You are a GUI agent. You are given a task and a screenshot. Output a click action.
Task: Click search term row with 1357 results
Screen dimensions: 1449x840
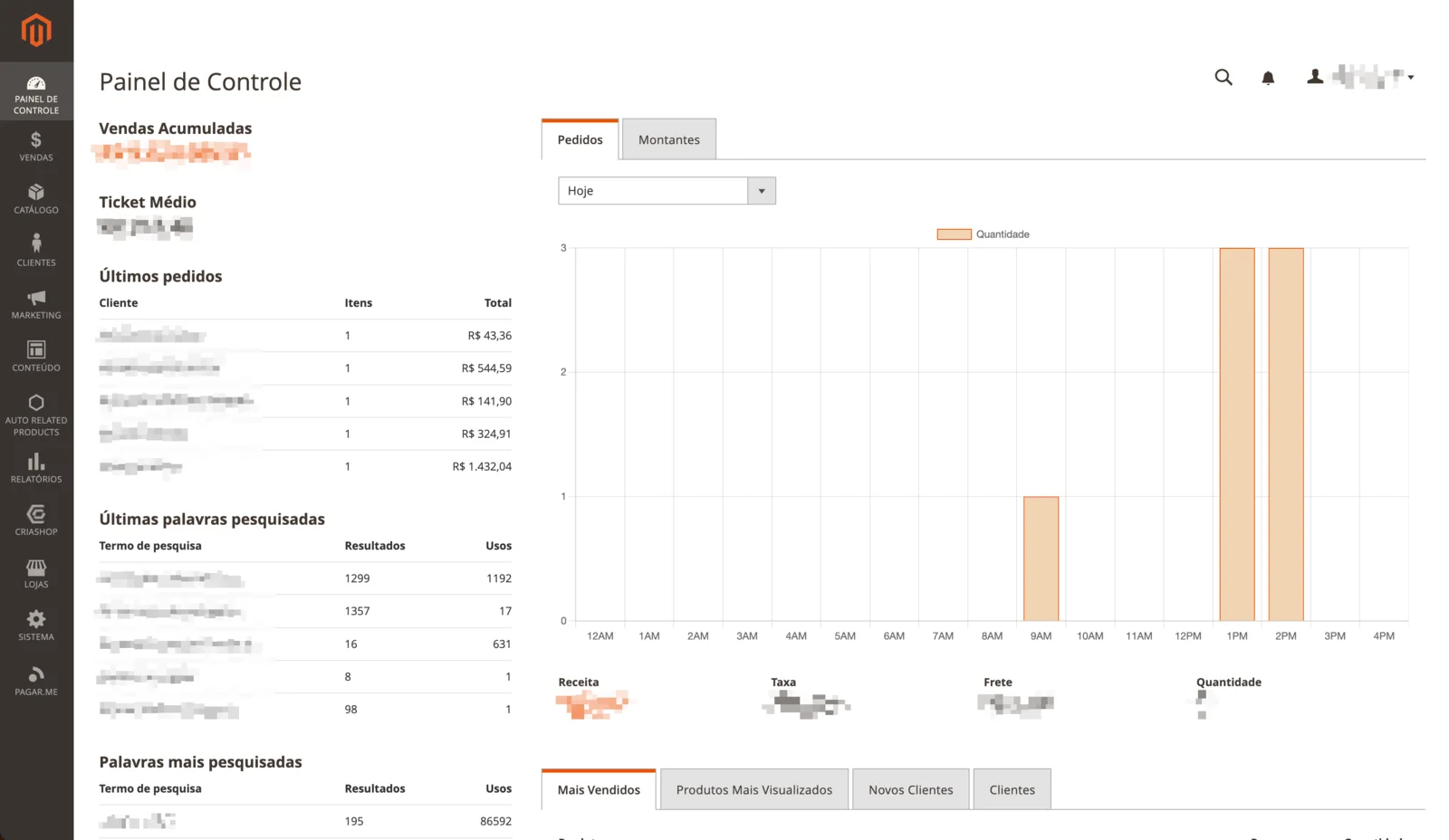305,611
